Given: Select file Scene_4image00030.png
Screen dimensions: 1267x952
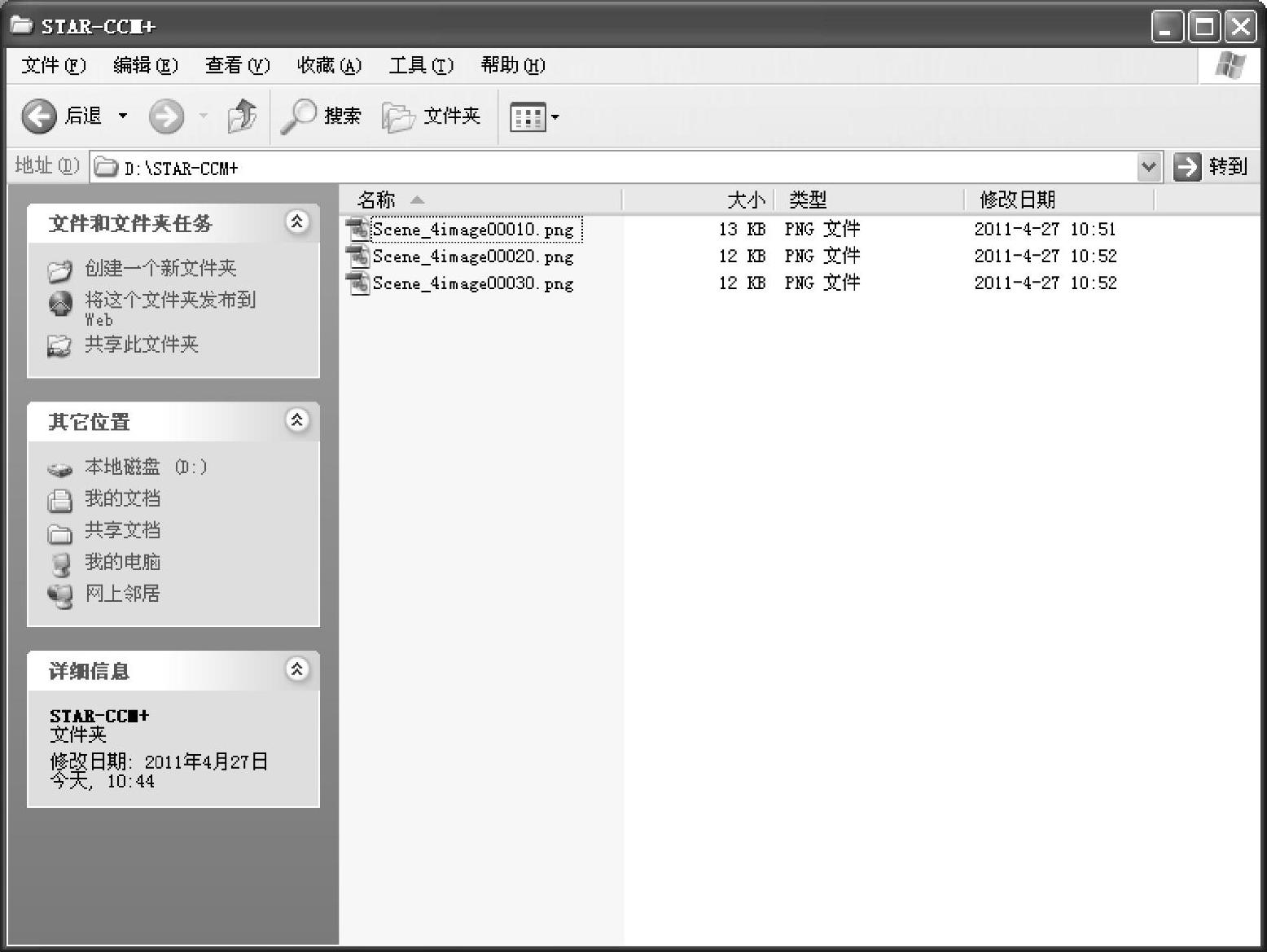Looking at the screenshot, I should [473, 283].
